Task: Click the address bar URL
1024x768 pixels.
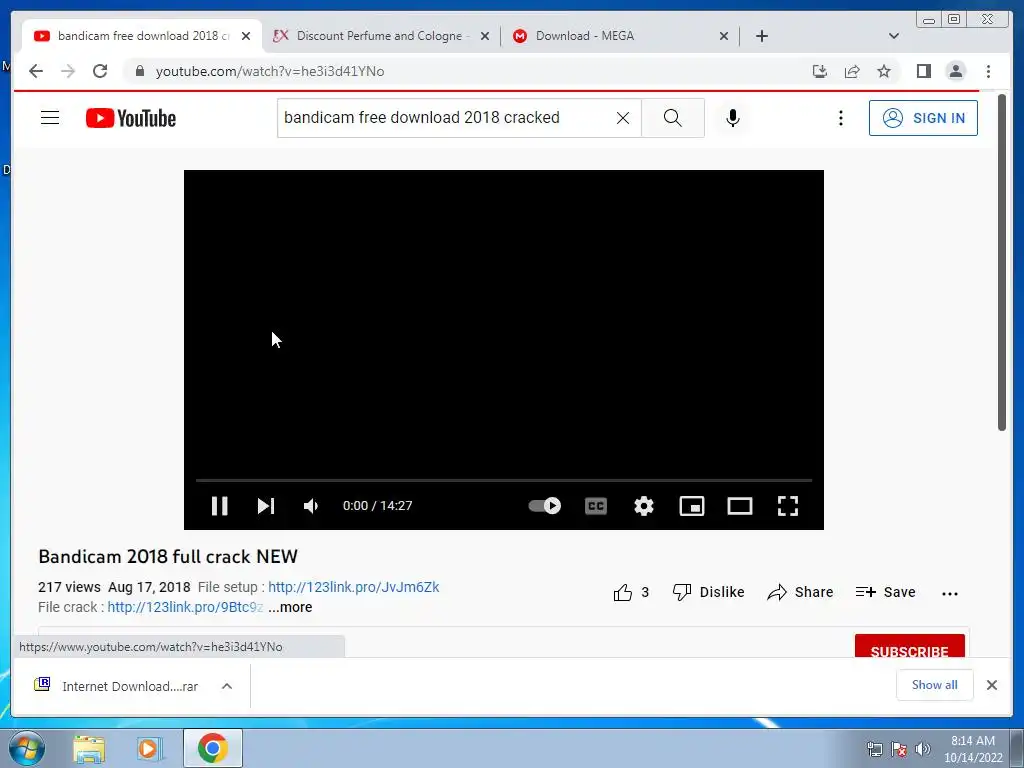Action: pos(270,71)
